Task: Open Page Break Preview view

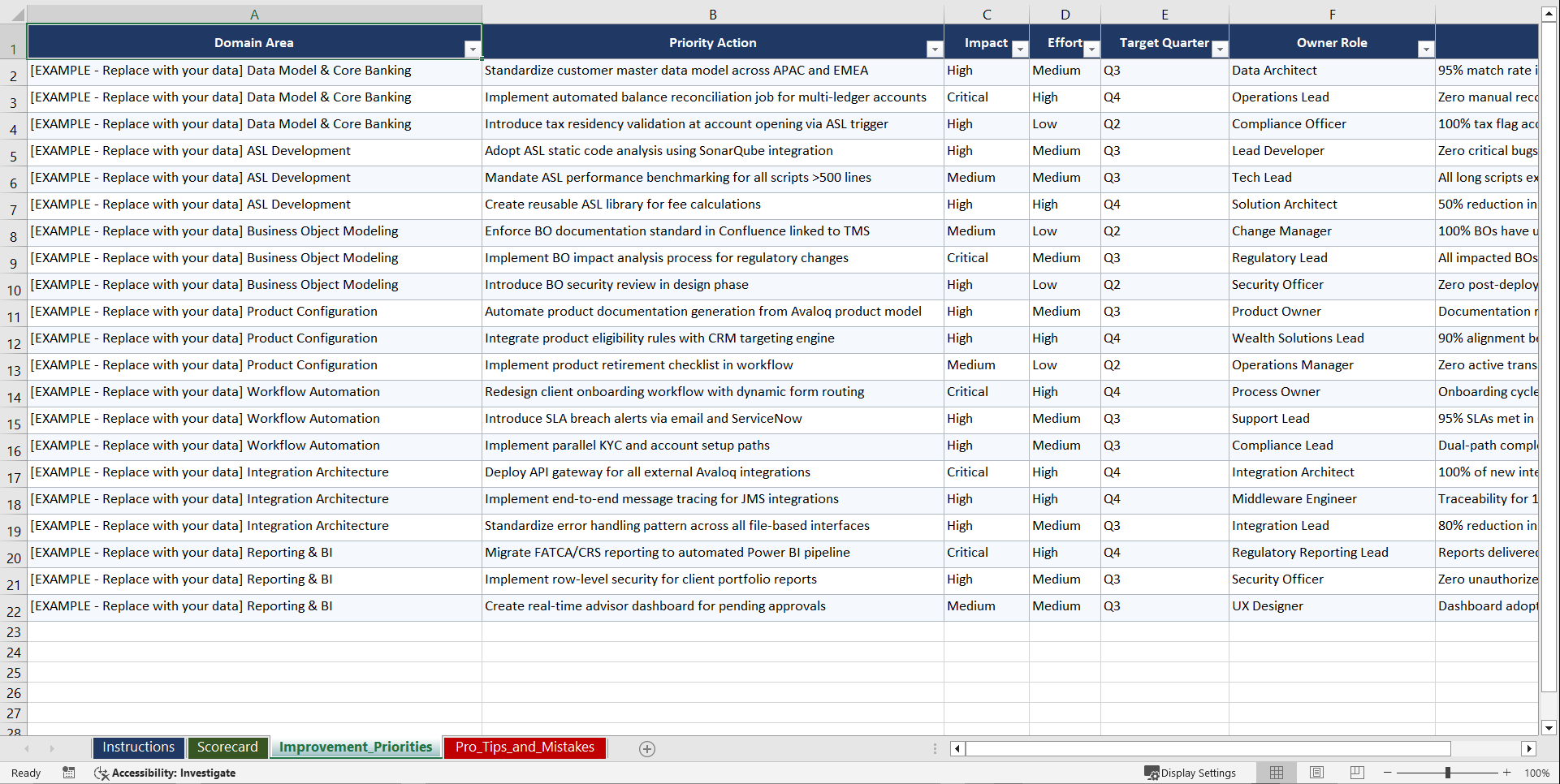Action: click(x=1357, y=773)
